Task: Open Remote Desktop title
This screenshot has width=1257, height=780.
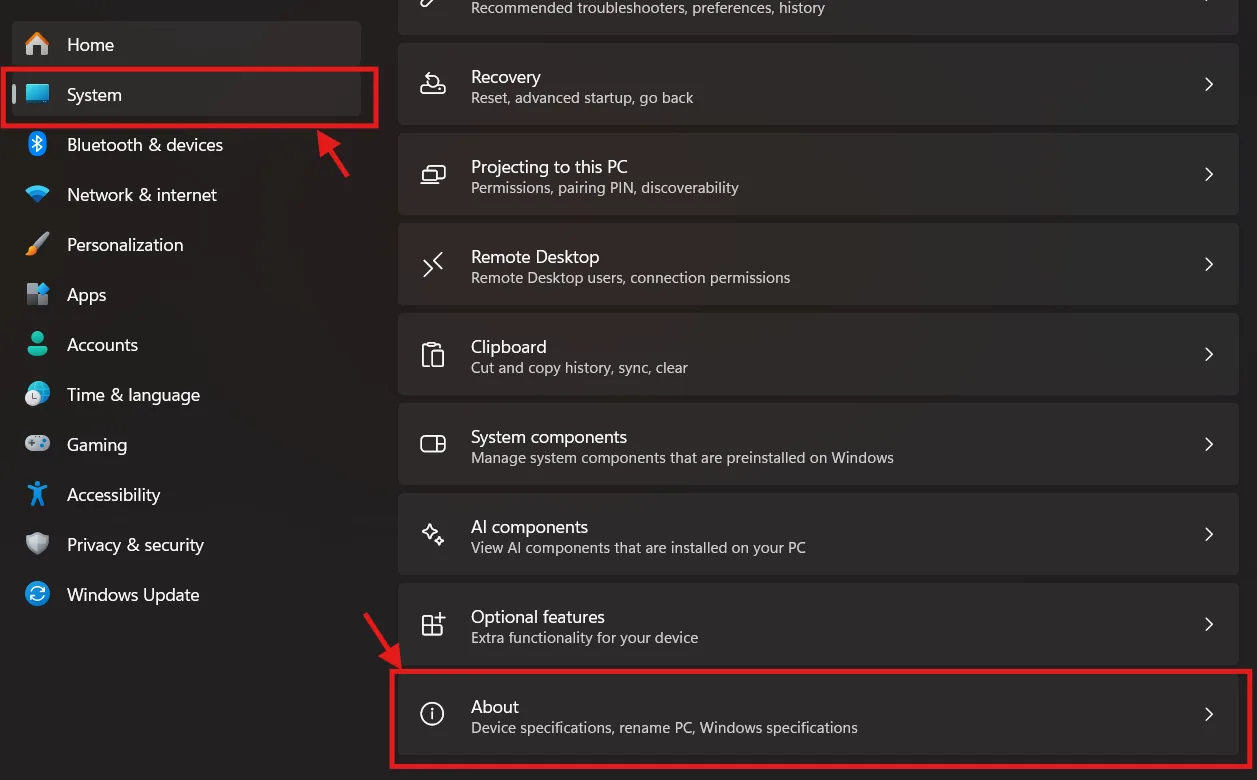Action: point(535,257)
